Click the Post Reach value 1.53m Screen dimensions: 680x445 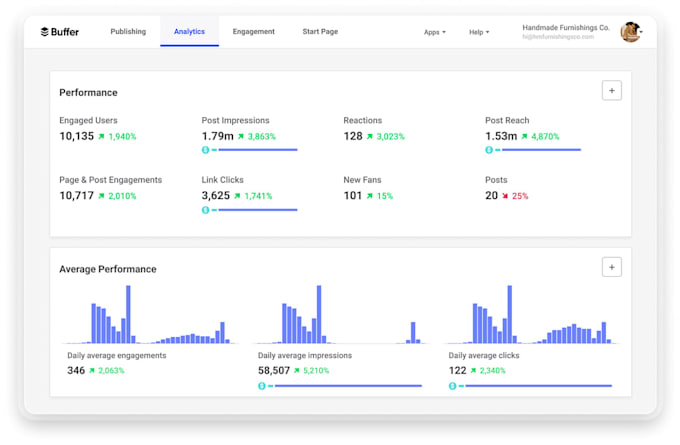pos(501,136)
